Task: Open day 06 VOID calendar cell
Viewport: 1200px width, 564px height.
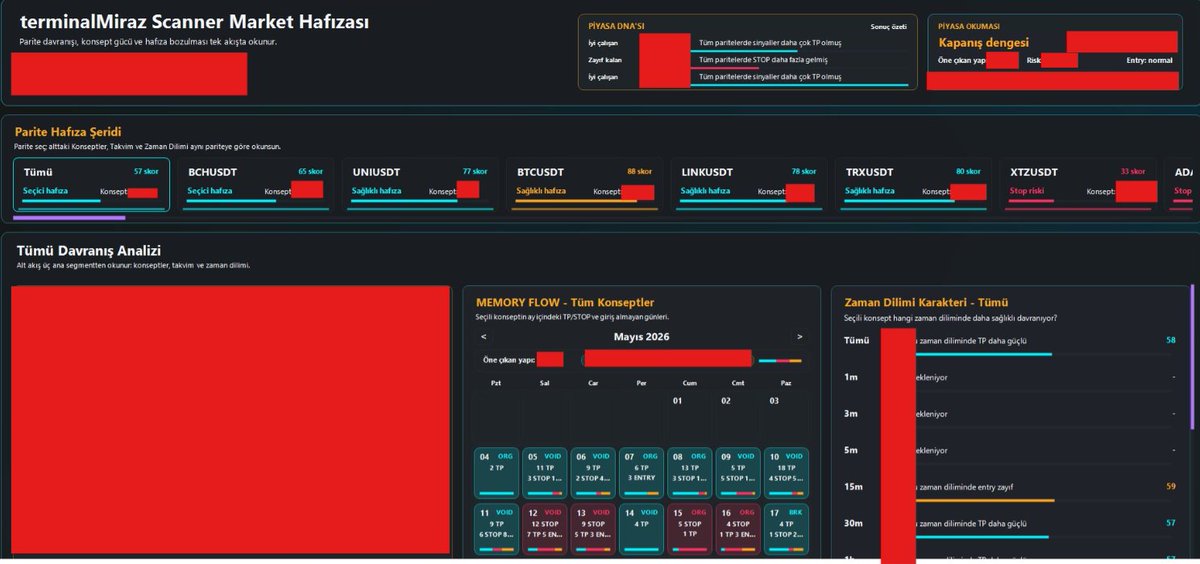Action: pyautogui.click(x=593, y=473)
